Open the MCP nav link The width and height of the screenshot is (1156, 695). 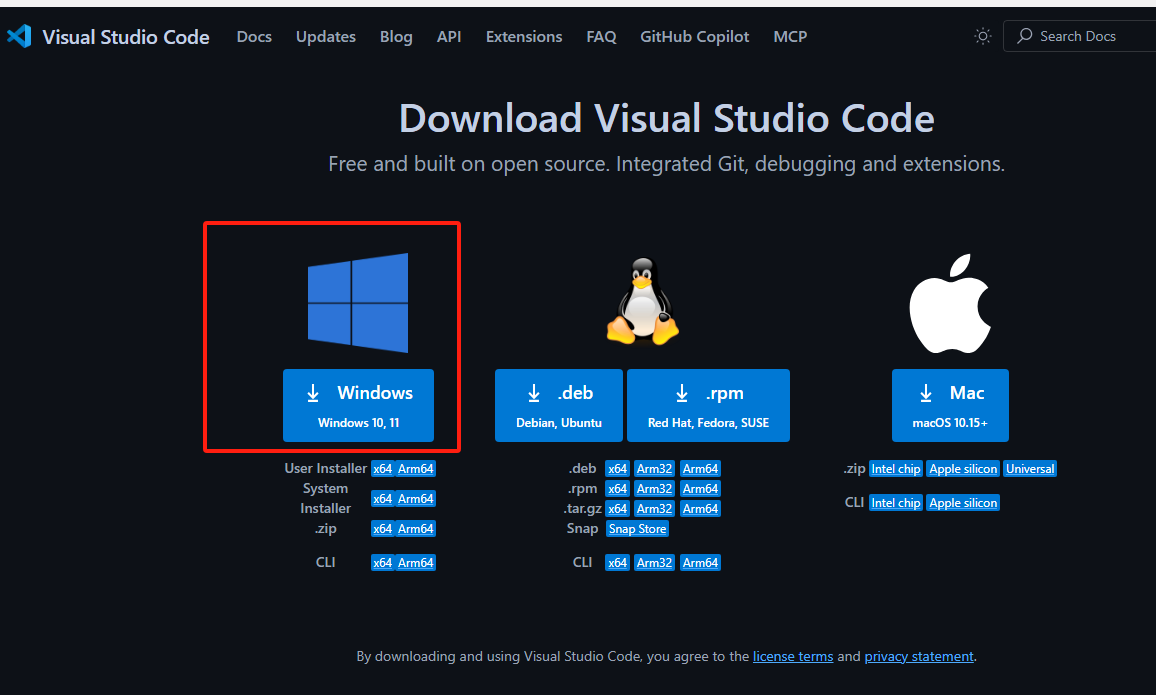point(790,36)
